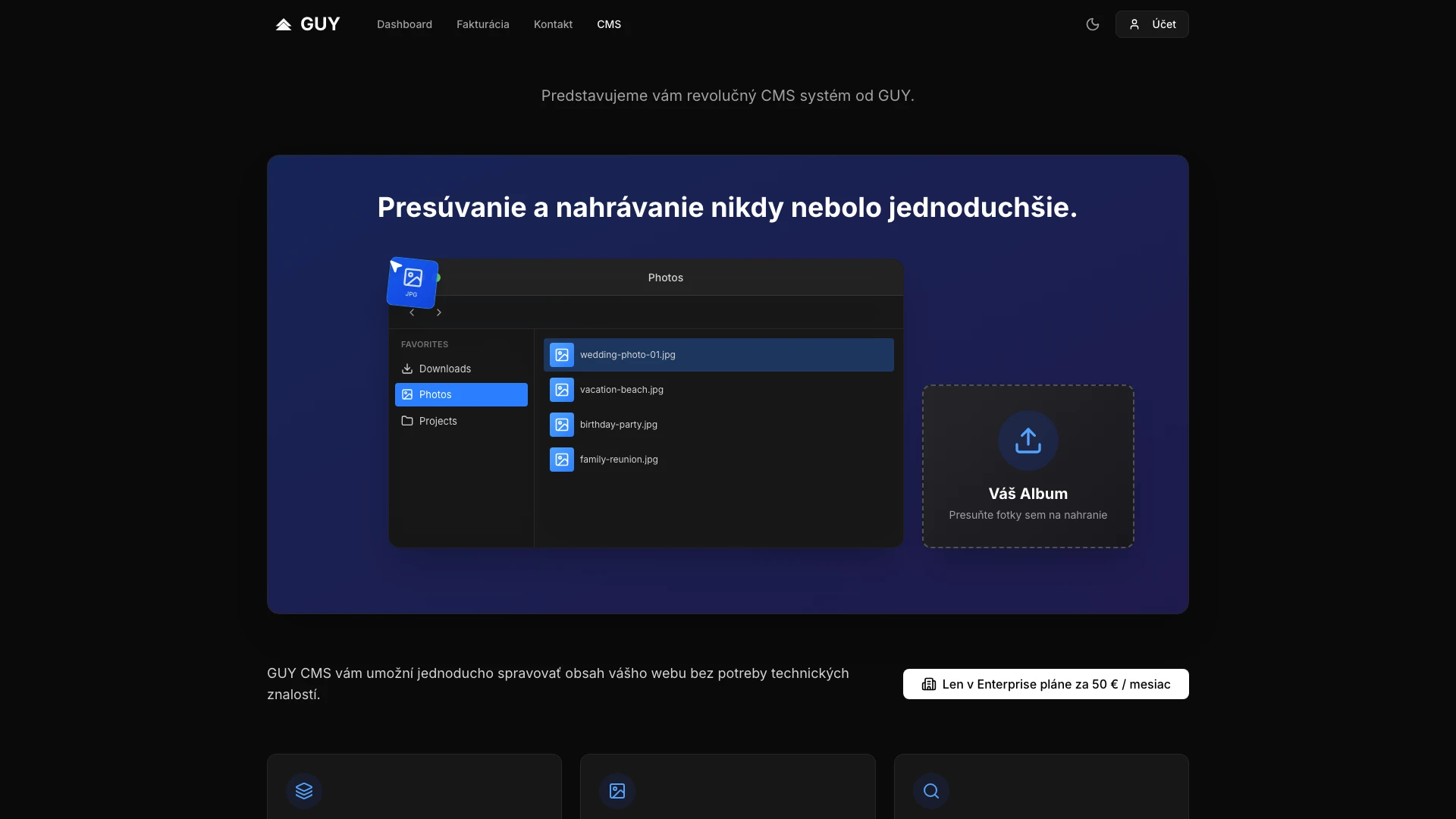Click the forward chevron in the Photos window

(x=439, y=312)
